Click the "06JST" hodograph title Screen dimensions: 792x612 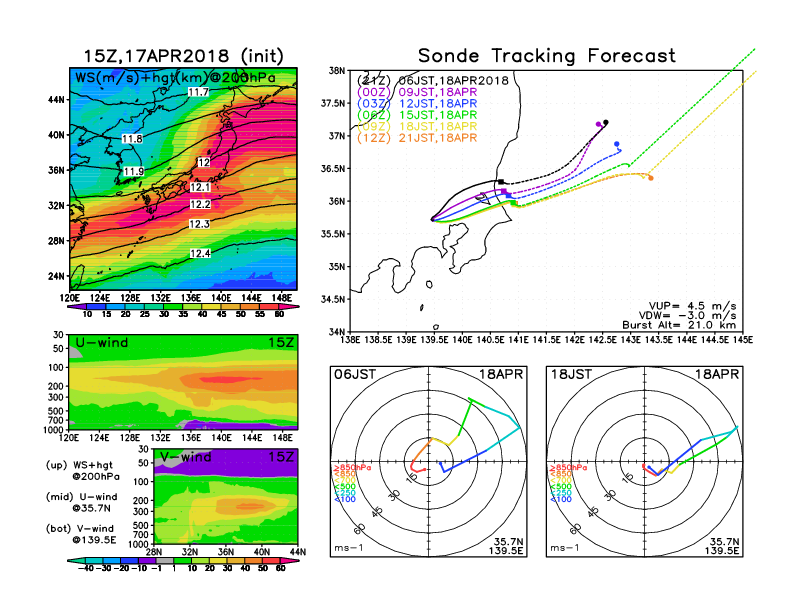pos(355,374)
